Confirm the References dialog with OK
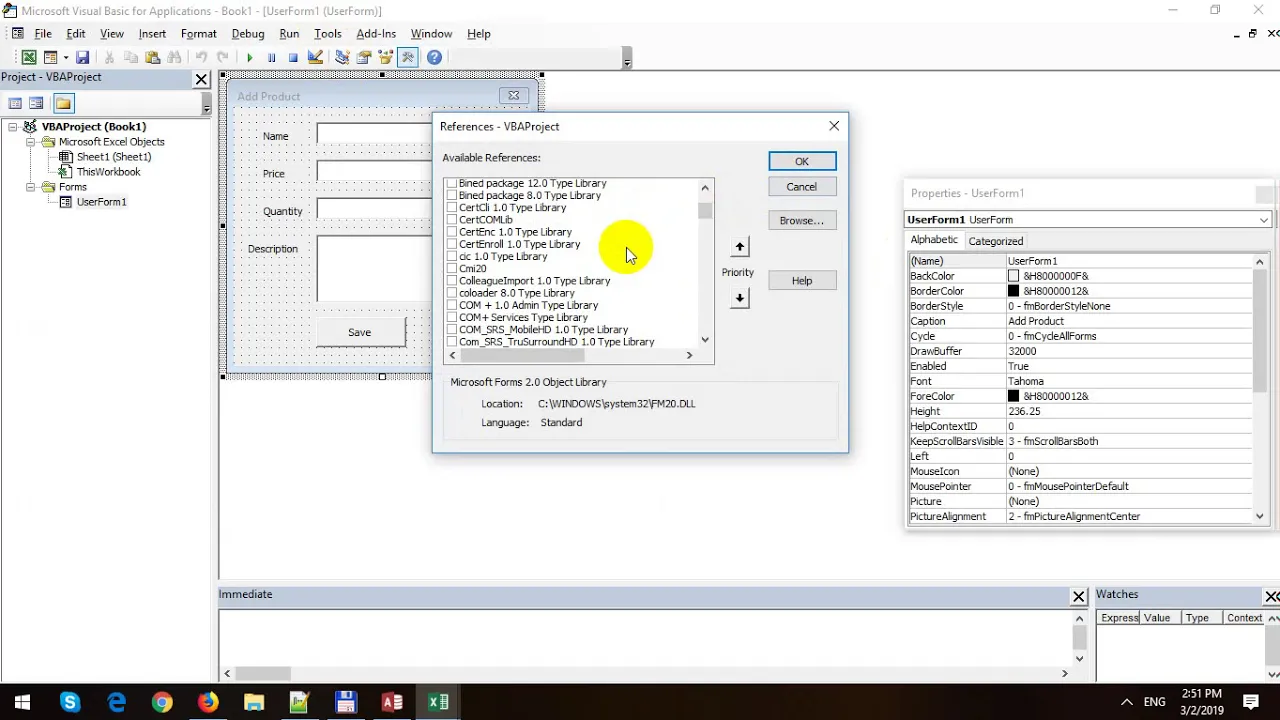Screen dimensions: 1280x720 coord(802,162)
